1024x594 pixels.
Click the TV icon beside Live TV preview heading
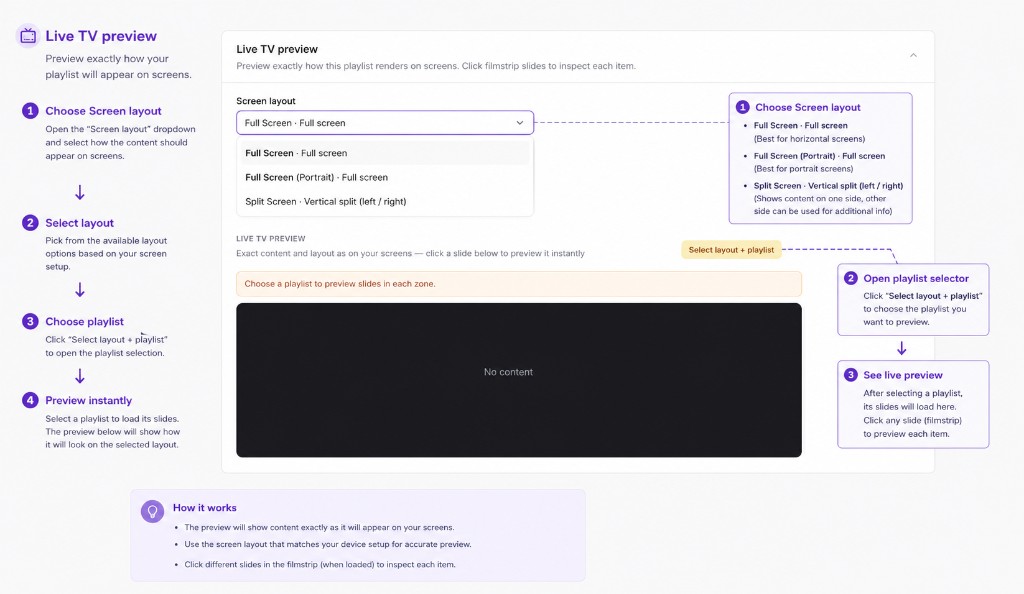coord(28,36)
